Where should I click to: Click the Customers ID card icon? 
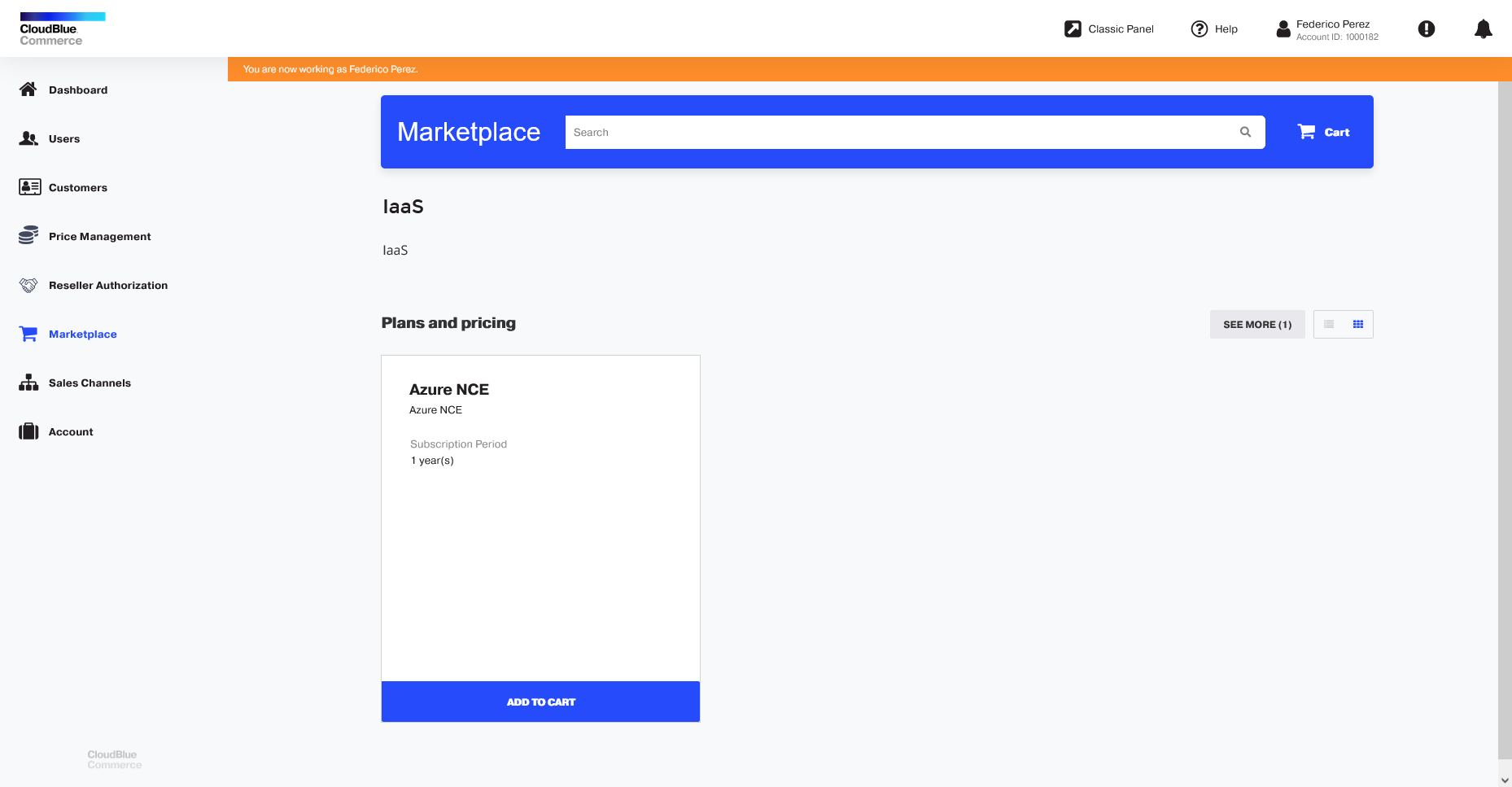(29, 187)
